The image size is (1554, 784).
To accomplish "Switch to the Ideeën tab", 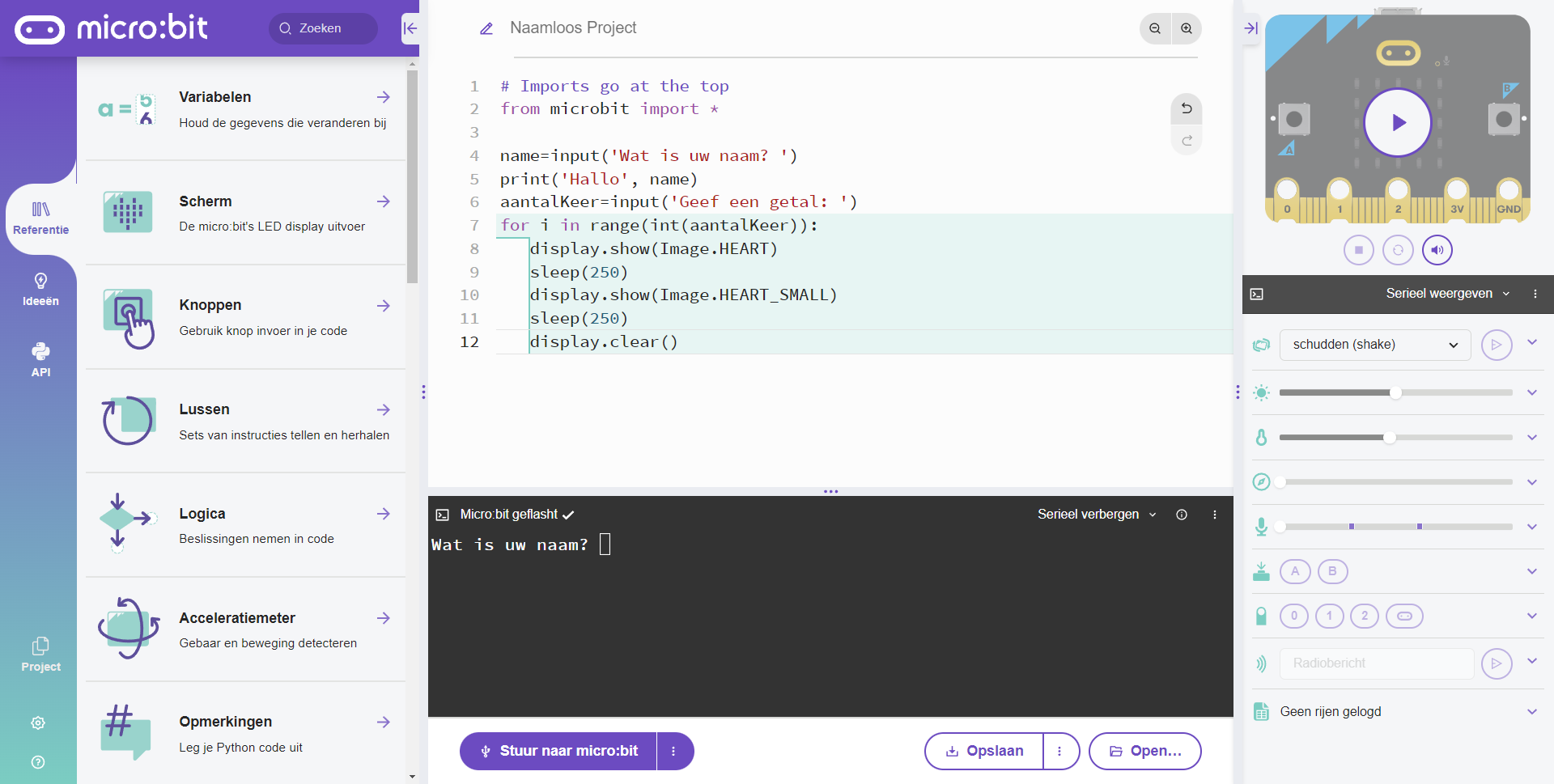I will (40, 290).
